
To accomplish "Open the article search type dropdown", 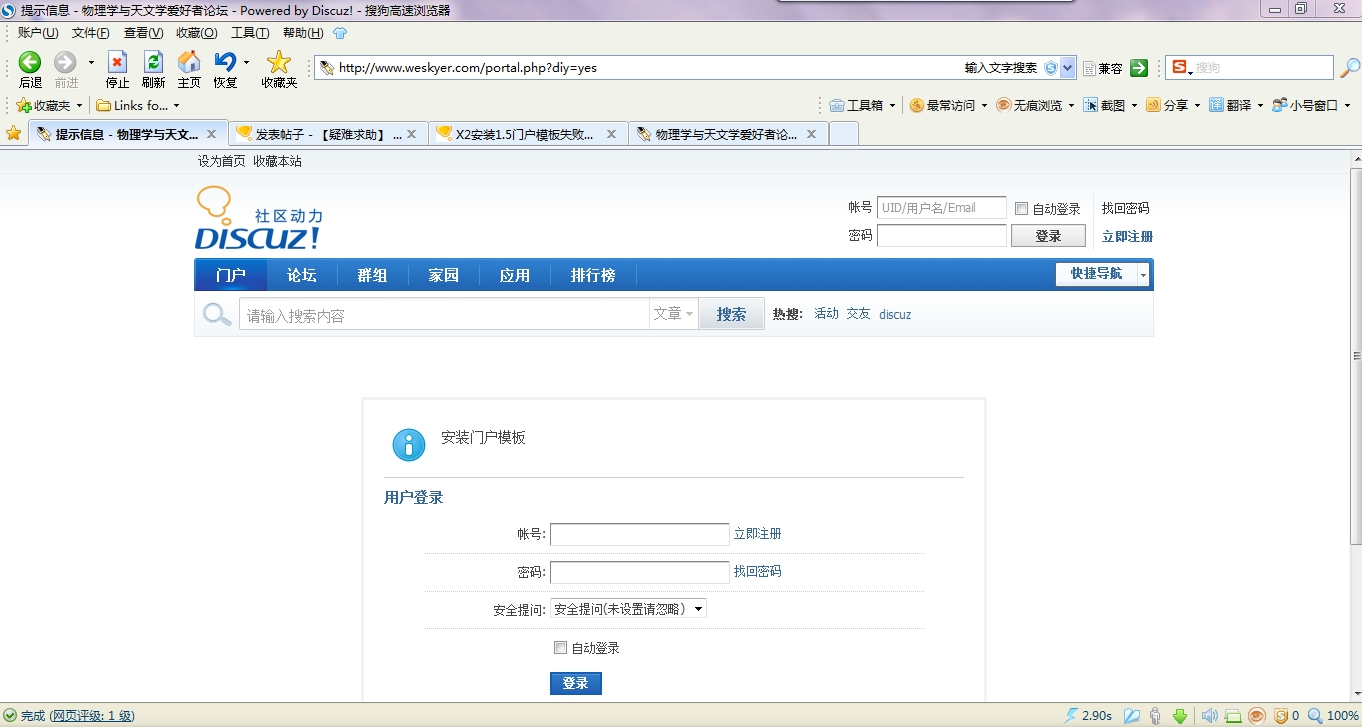I will click(674, 314).
